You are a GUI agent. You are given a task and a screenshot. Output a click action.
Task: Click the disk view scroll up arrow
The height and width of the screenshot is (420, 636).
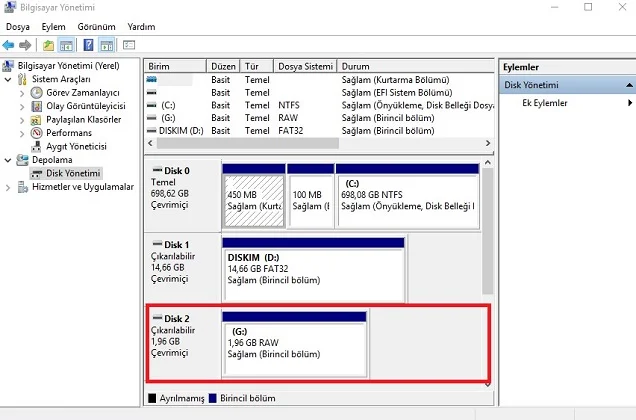pos(488,162)
